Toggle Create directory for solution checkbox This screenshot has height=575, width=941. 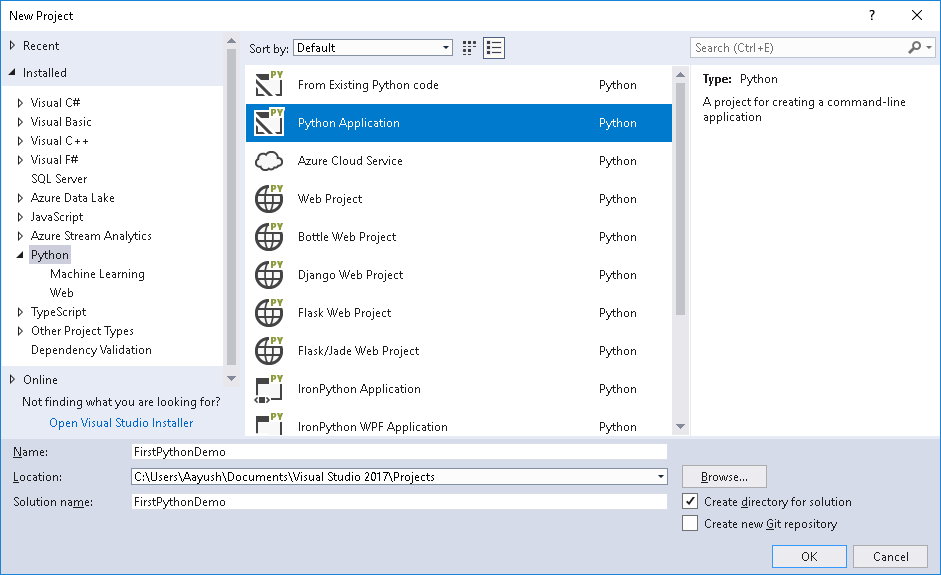click(x=690, y=501)
